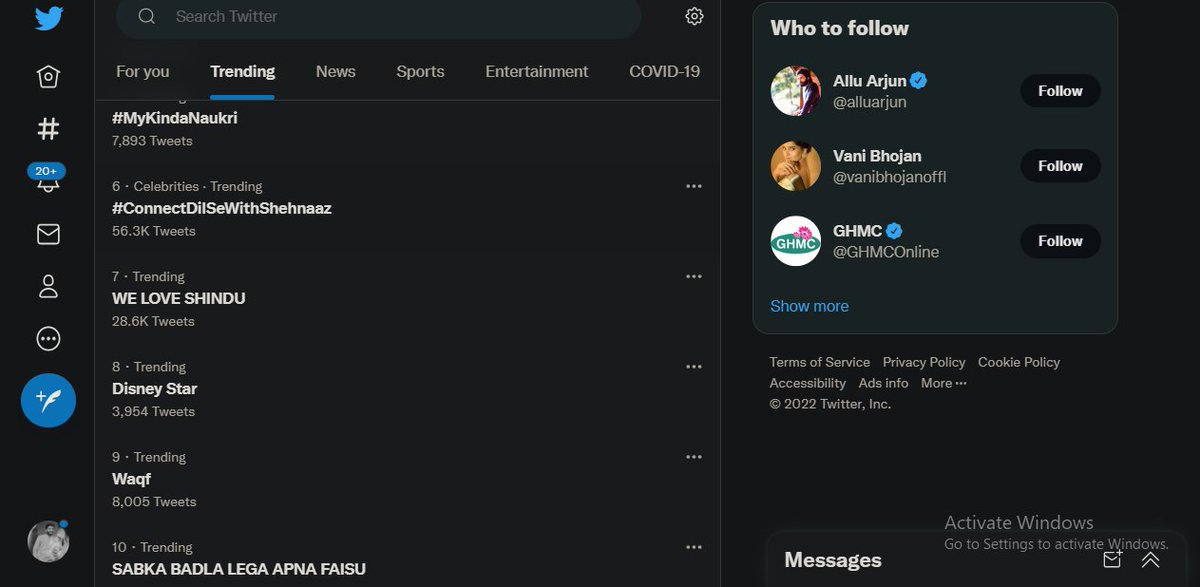The height and width of the screenshot is (587, 1200).
Task: Open more options for Waqf trend
Action: 694,457
